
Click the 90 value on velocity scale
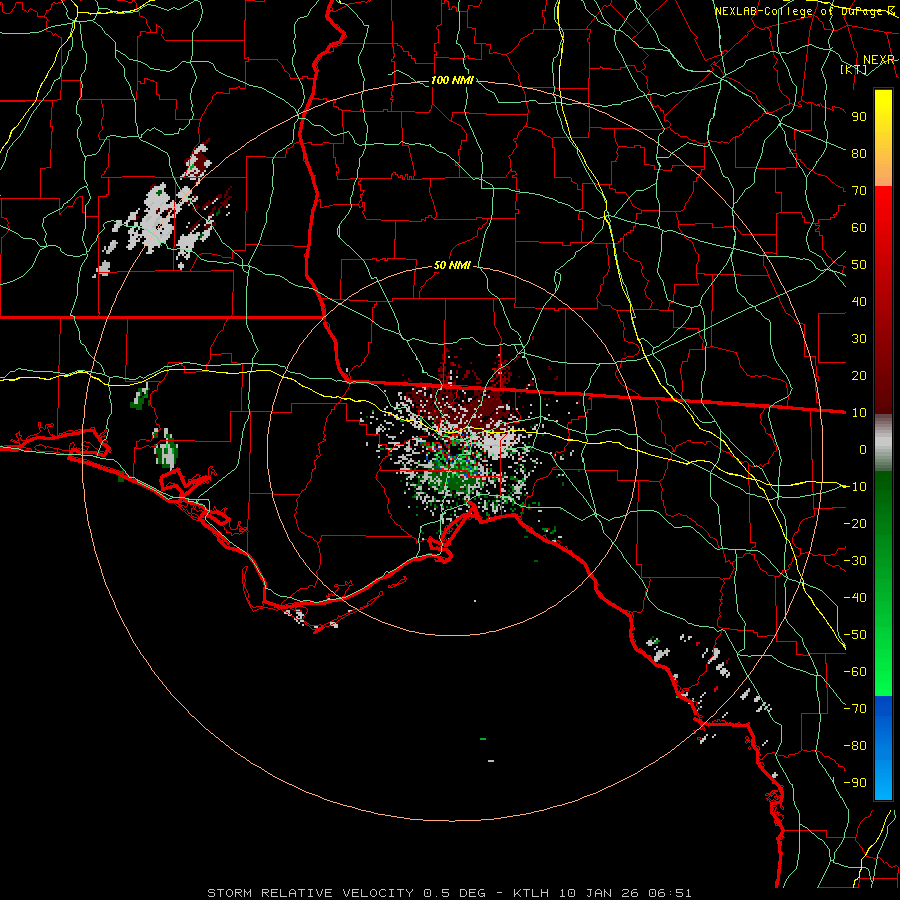[x=859, y=117]
